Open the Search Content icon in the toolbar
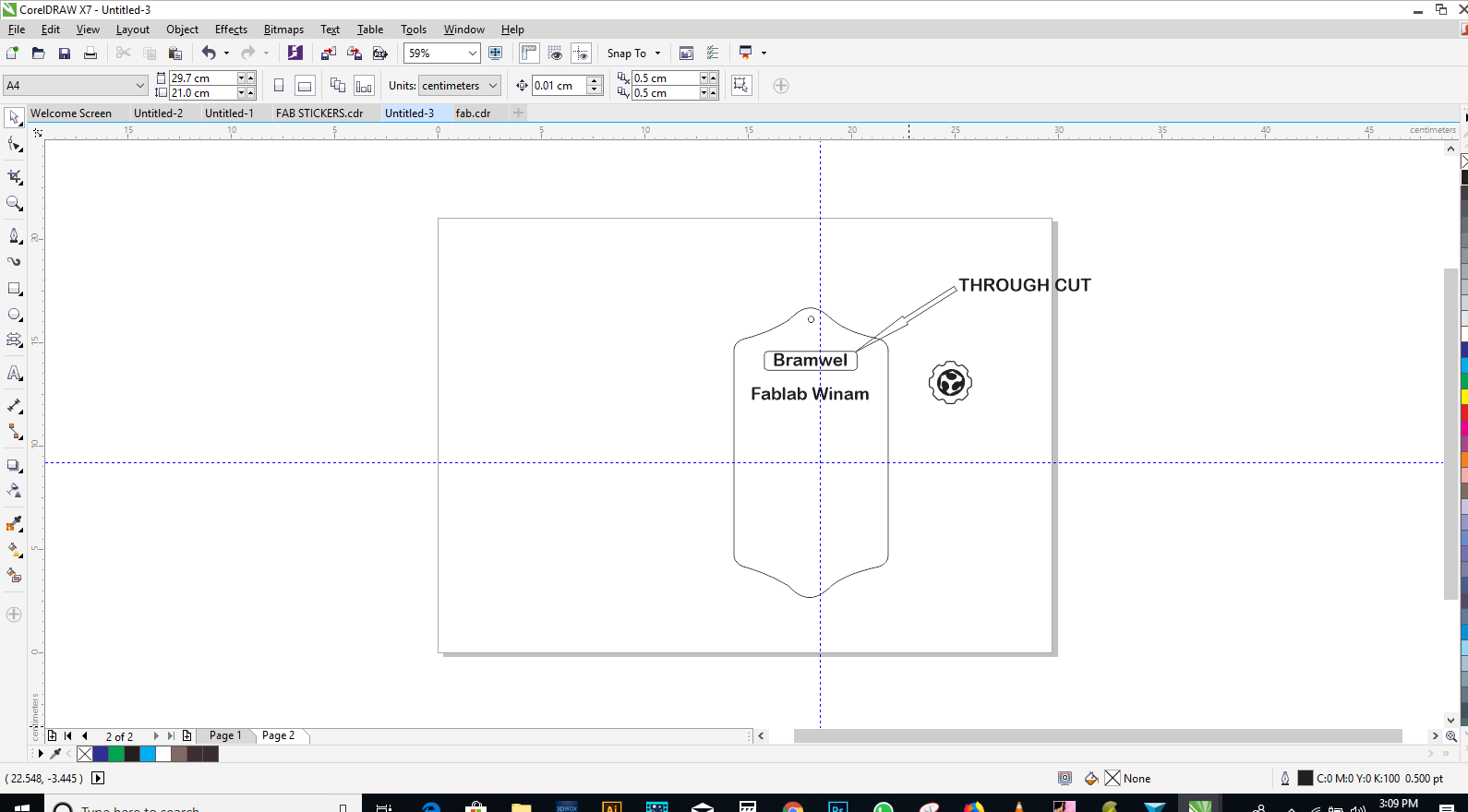This screenshot has height=812, width=1468. [x=295, y=54]
